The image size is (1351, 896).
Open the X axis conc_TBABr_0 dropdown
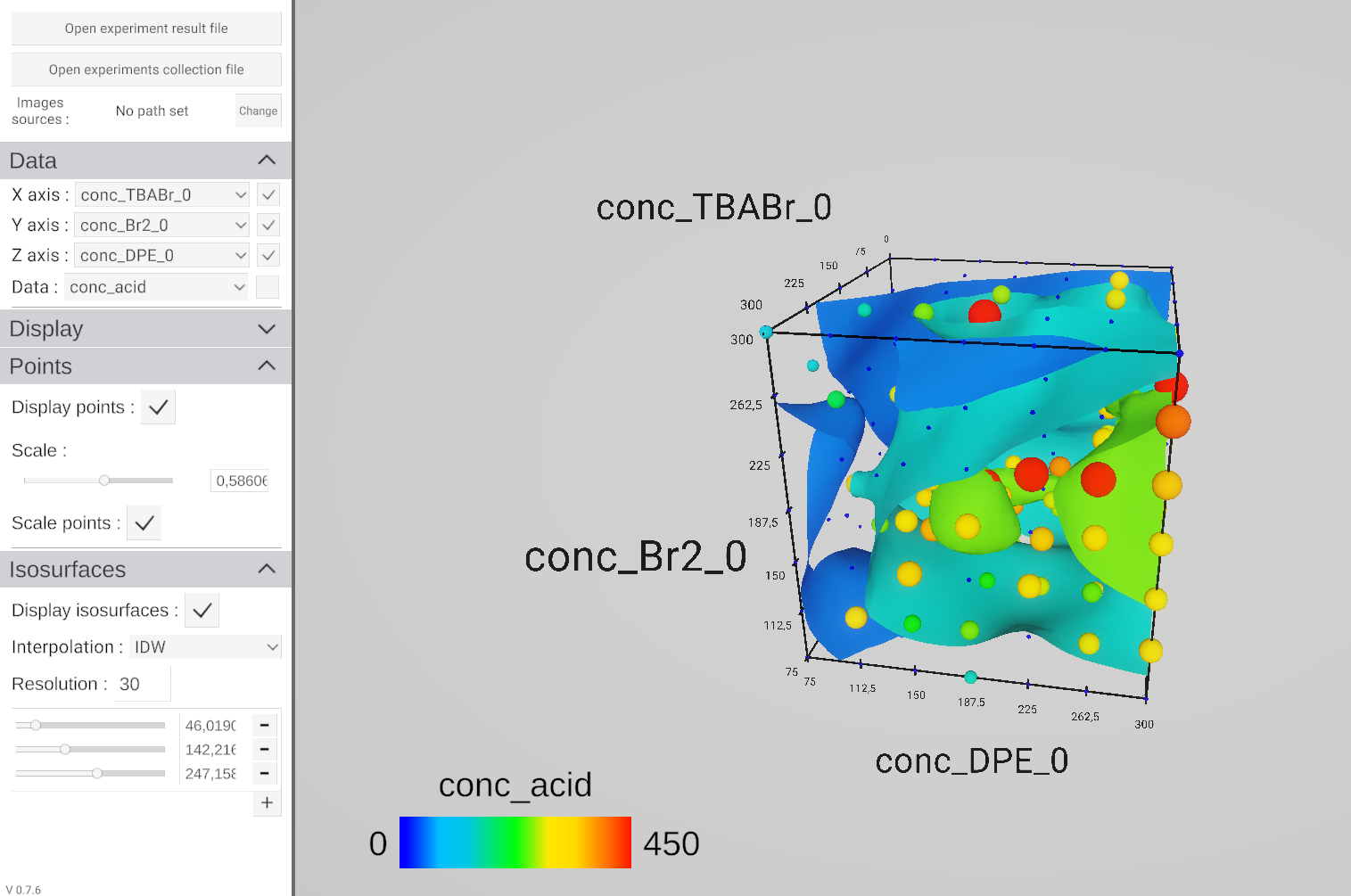pos(162,195)
